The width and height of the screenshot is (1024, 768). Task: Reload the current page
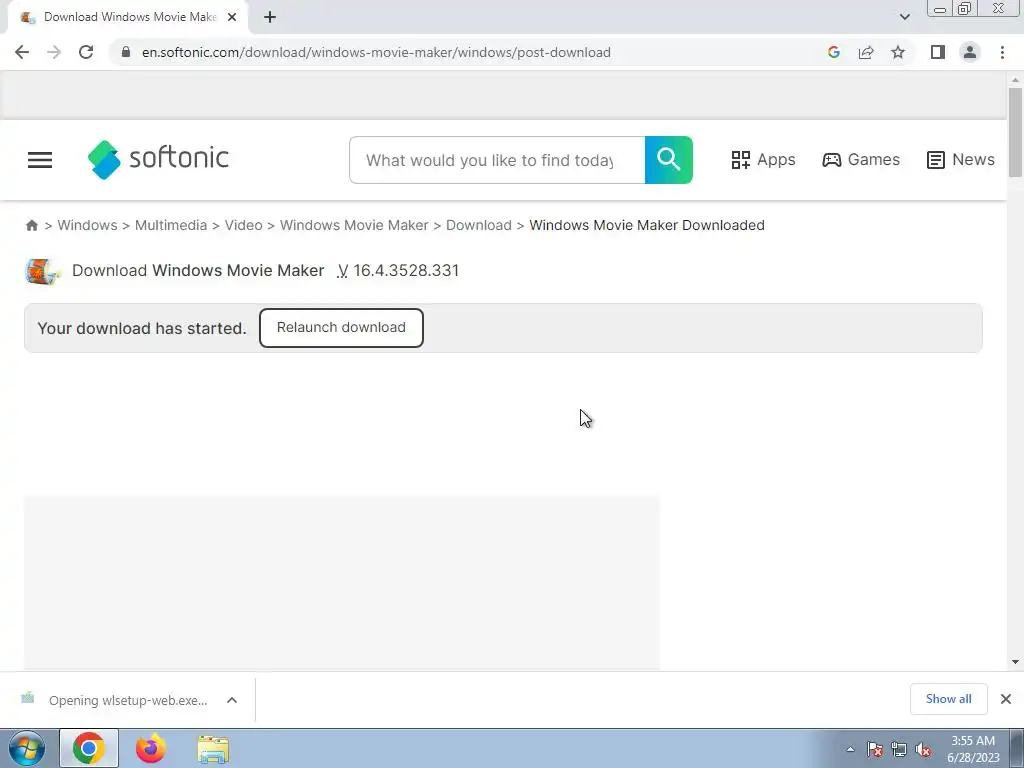[x=86, y=52]
